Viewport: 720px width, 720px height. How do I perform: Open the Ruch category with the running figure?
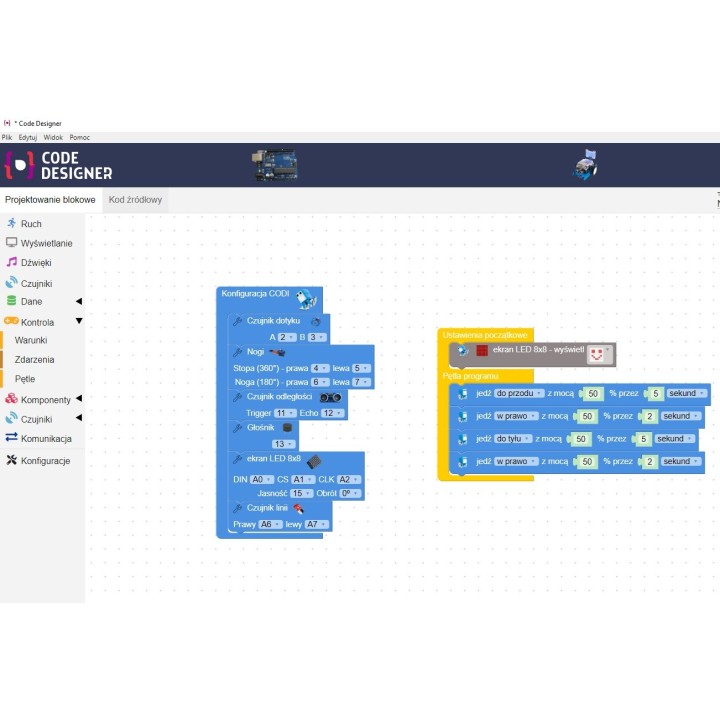(x=30, y=224)
